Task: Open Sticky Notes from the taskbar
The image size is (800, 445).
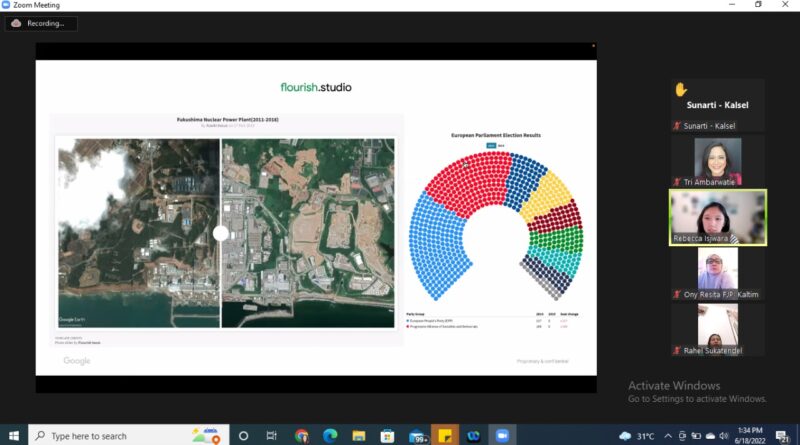Action: click(445, 436)
